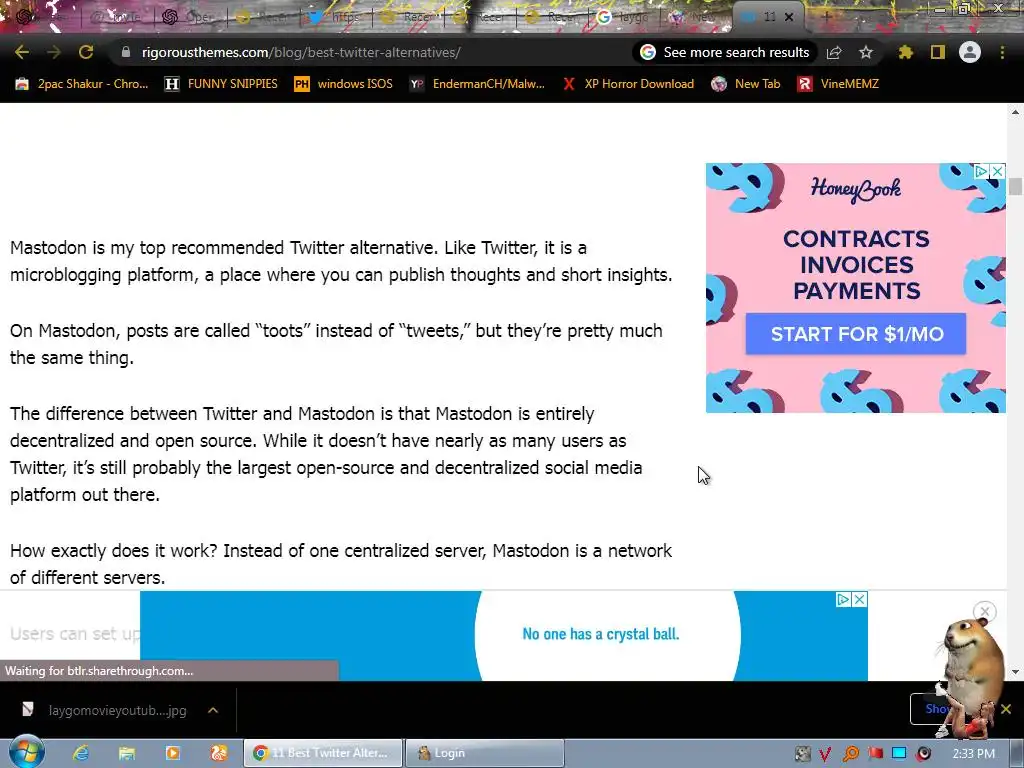The image size is (1024, 768).
Task: Open 2pac Shakur bookmark
Action: 82,84
